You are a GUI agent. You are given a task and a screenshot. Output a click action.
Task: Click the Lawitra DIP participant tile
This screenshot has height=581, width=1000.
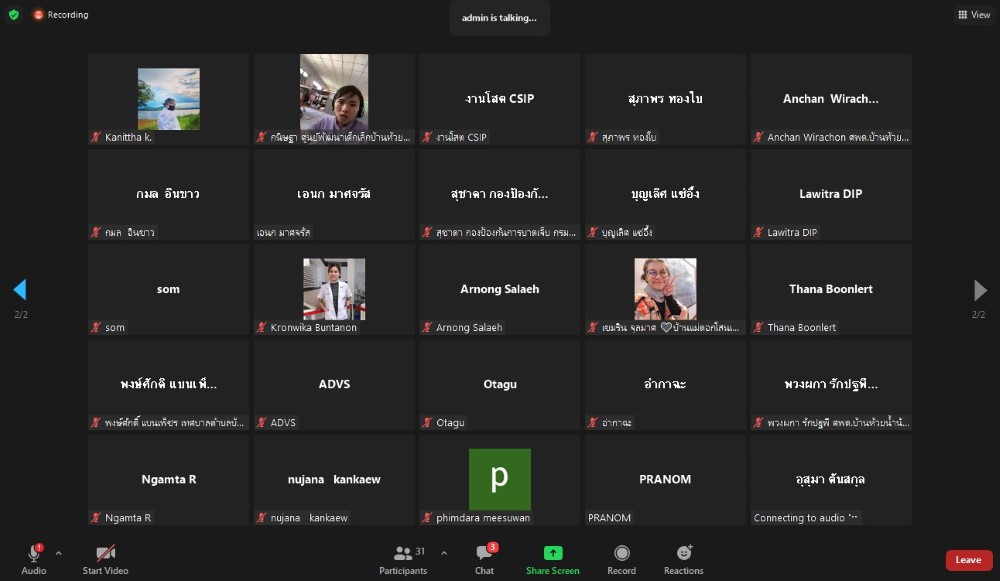(831, 194)
